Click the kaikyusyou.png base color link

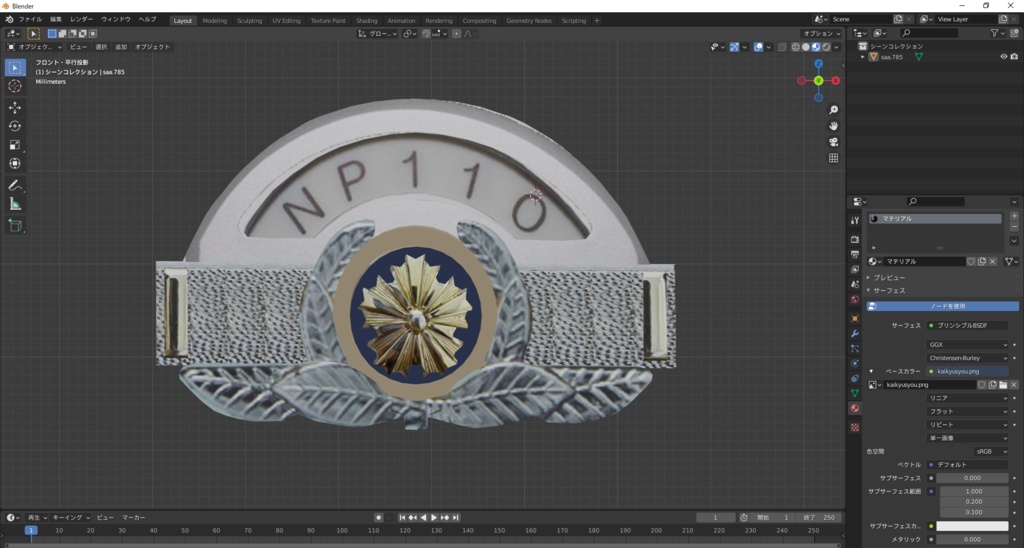(x=968, y=372)
